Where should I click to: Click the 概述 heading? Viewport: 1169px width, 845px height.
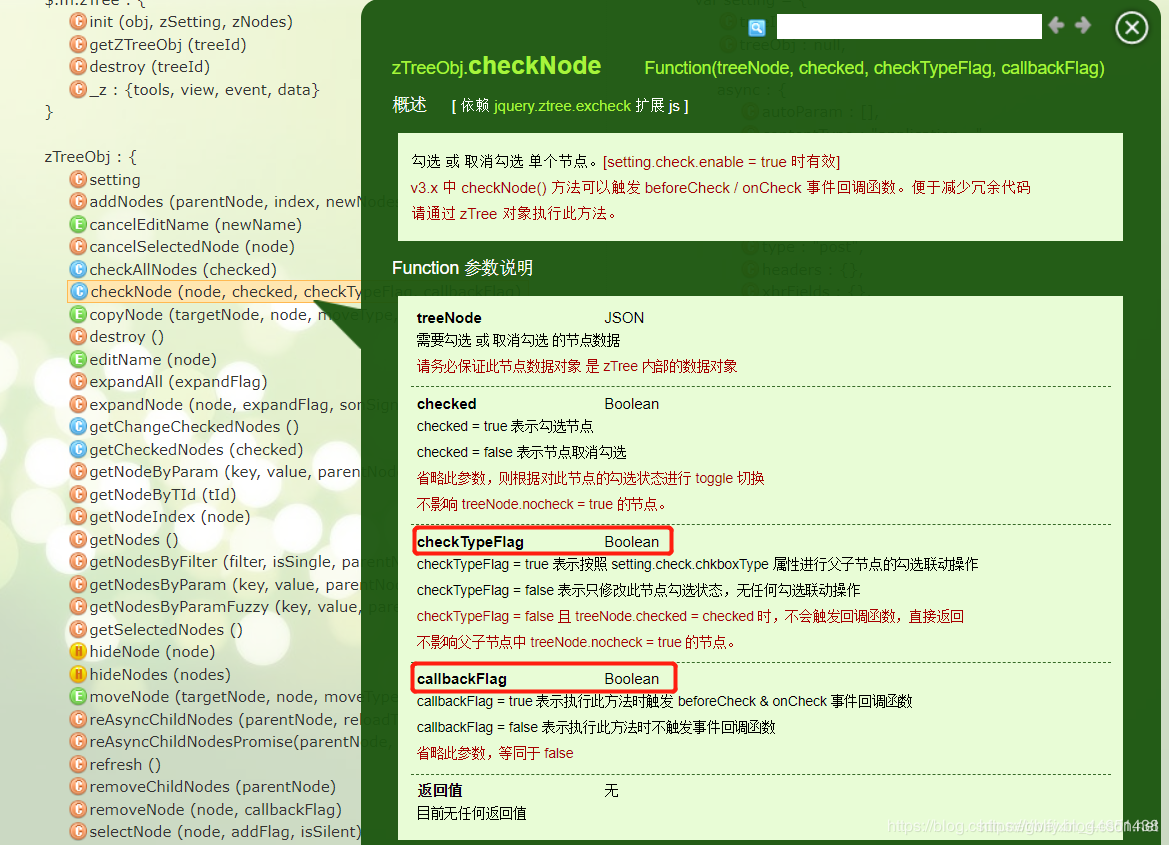(409, 105)
